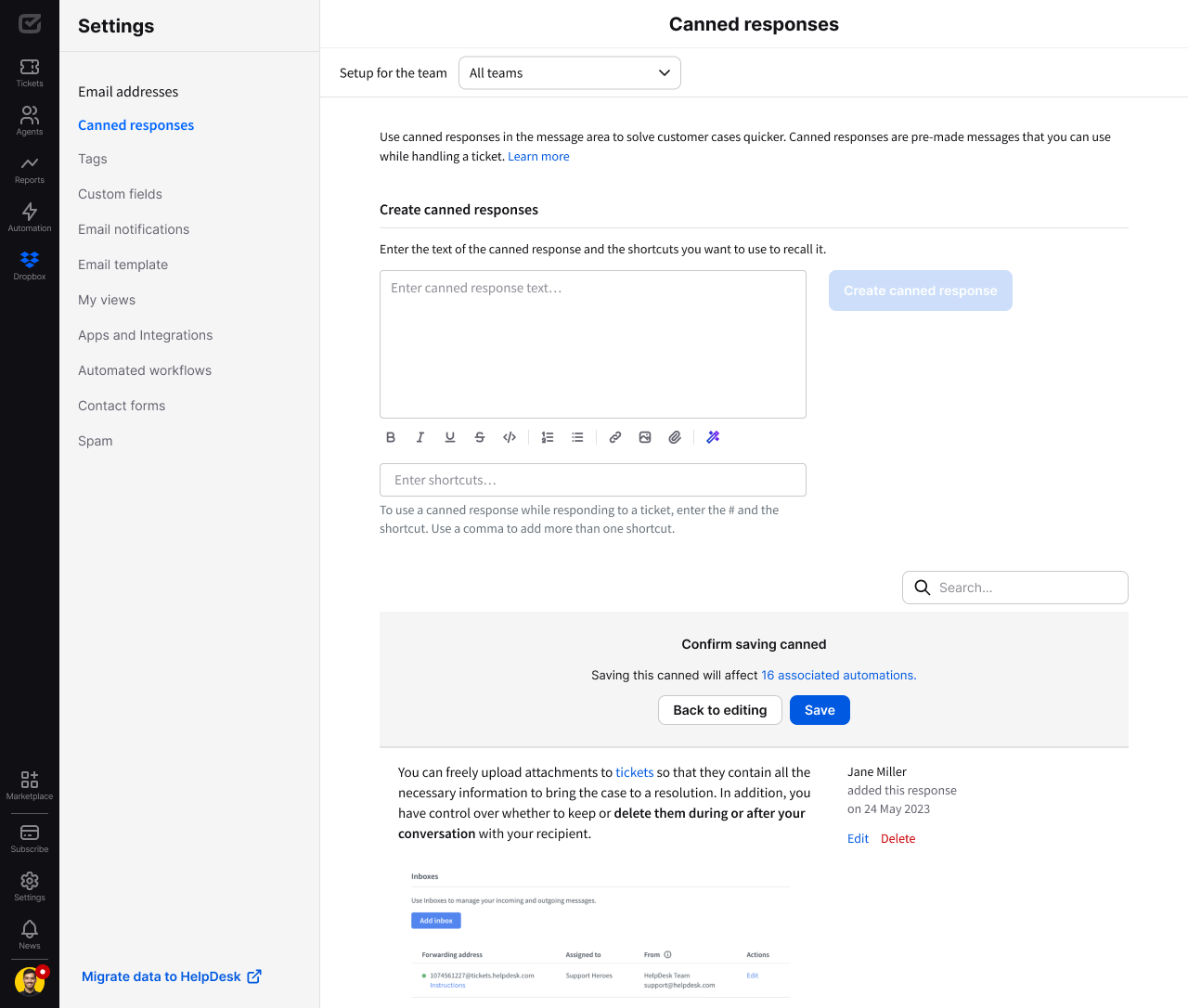Open Contact forms settings
The image size is (1188, 1008).
pyautogui.click(x=122, y=406)
